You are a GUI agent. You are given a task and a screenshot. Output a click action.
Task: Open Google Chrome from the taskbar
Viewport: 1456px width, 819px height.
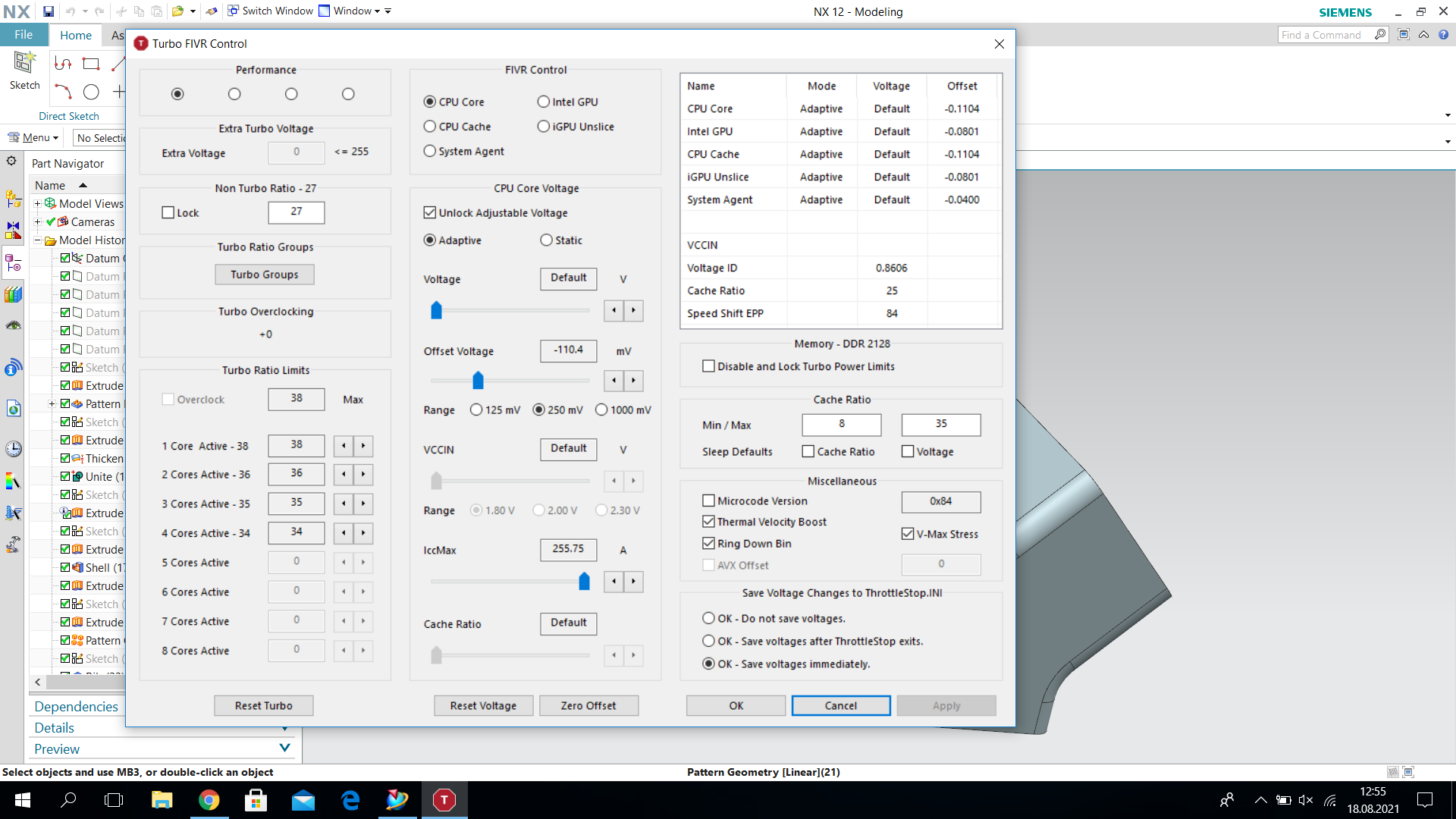(x=209, y=800)
